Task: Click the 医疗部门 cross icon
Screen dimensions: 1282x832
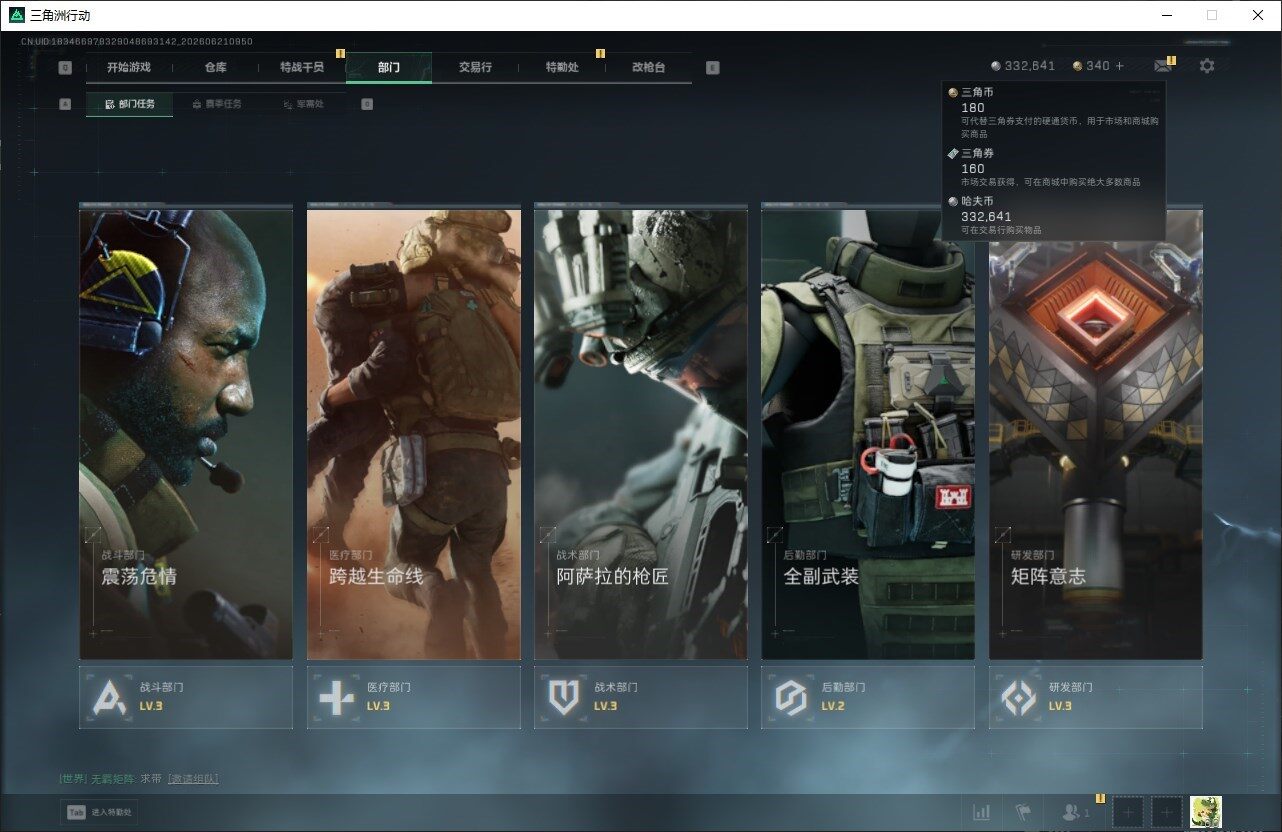Action: [x=336, y=697]
